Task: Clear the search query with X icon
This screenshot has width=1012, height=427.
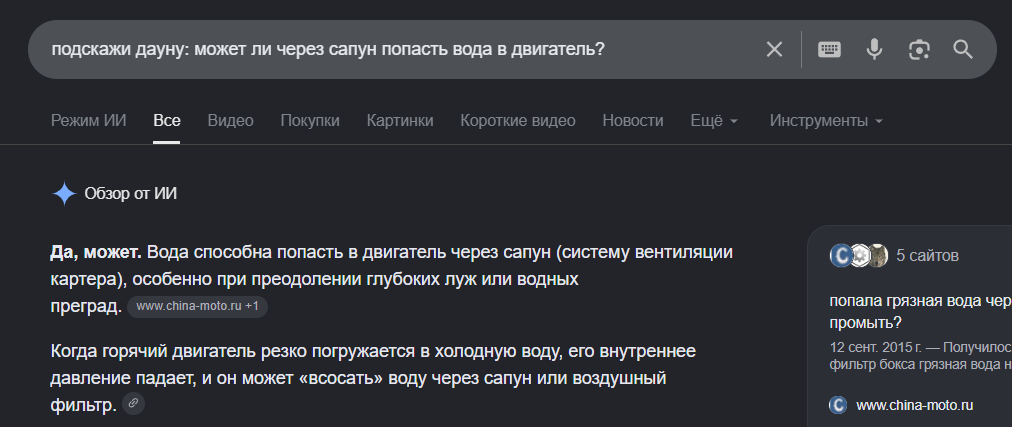Action: click(774, 50)
